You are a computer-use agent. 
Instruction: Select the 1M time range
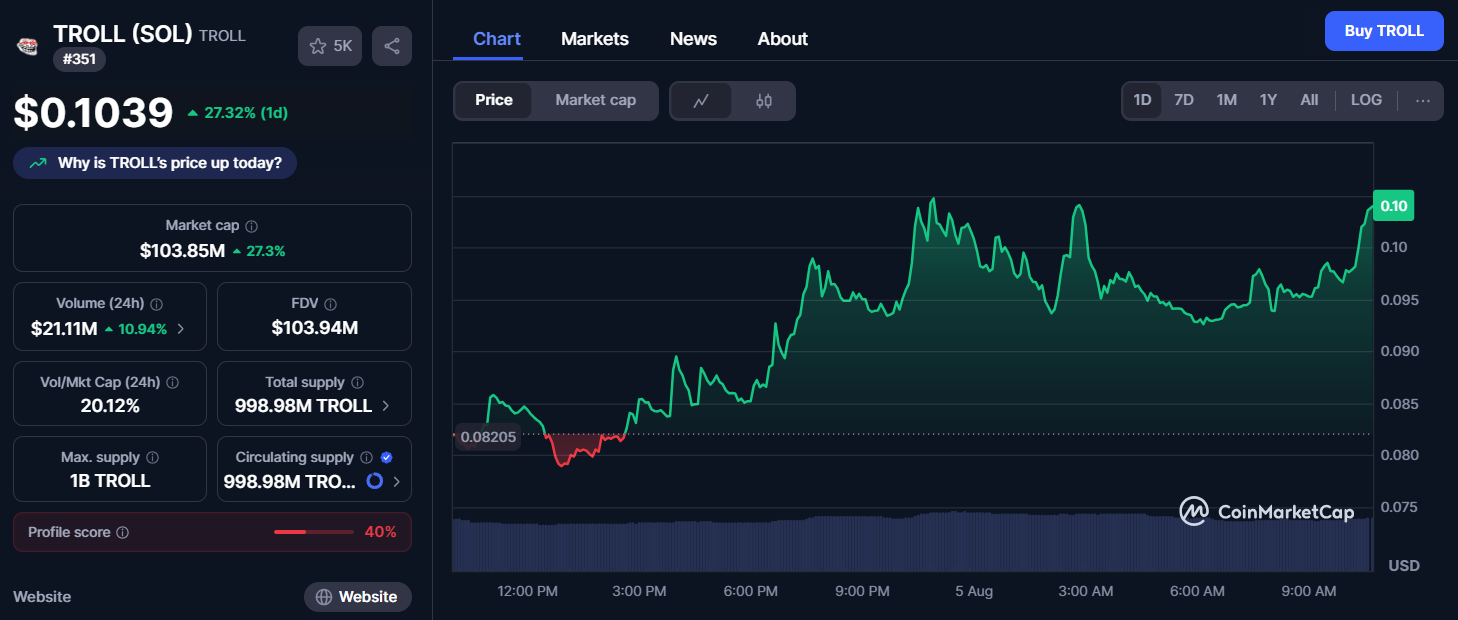tap(1227, 100)
